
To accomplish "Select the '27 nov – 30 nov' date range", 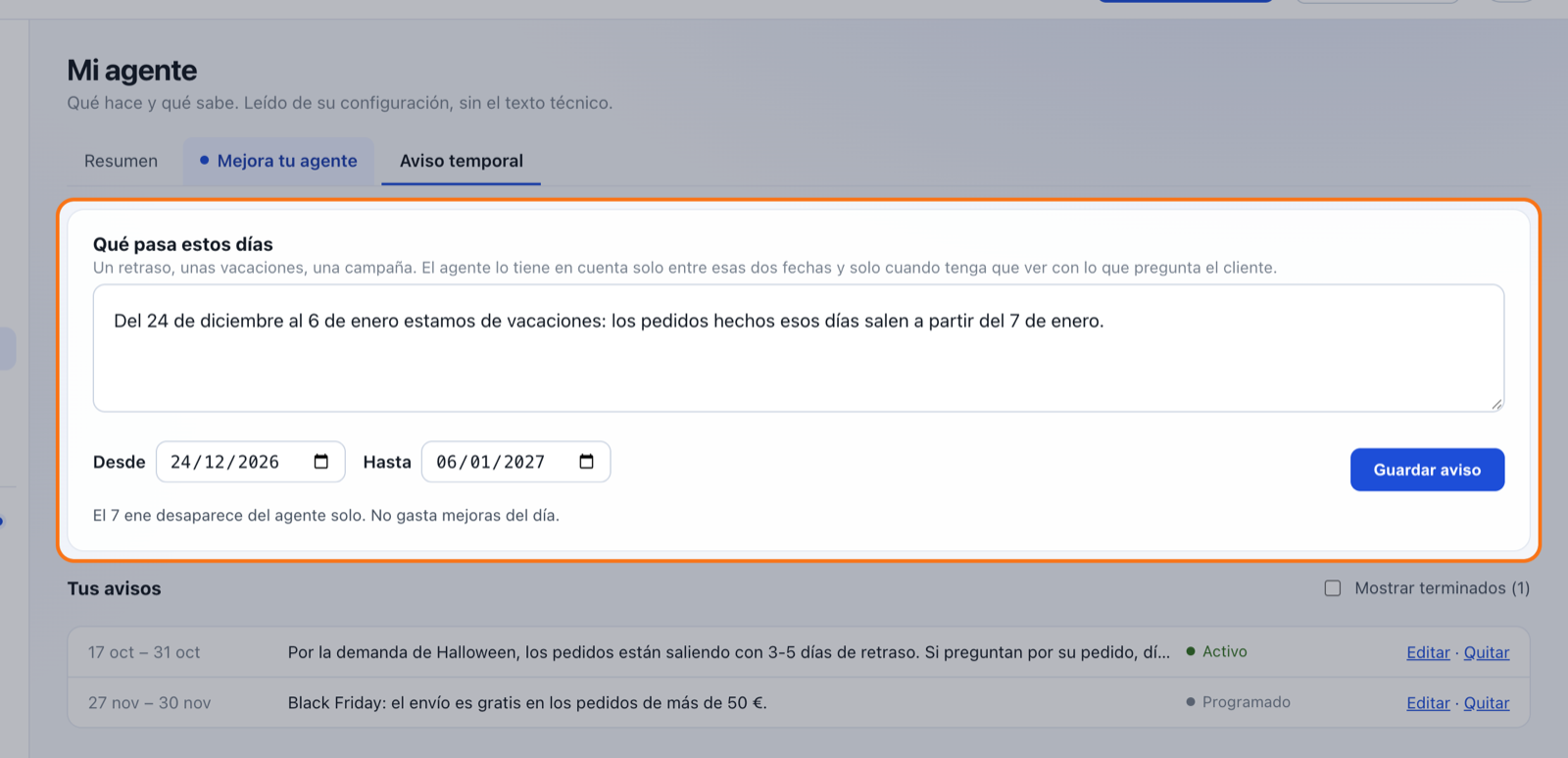I will [x=150, y=703].
